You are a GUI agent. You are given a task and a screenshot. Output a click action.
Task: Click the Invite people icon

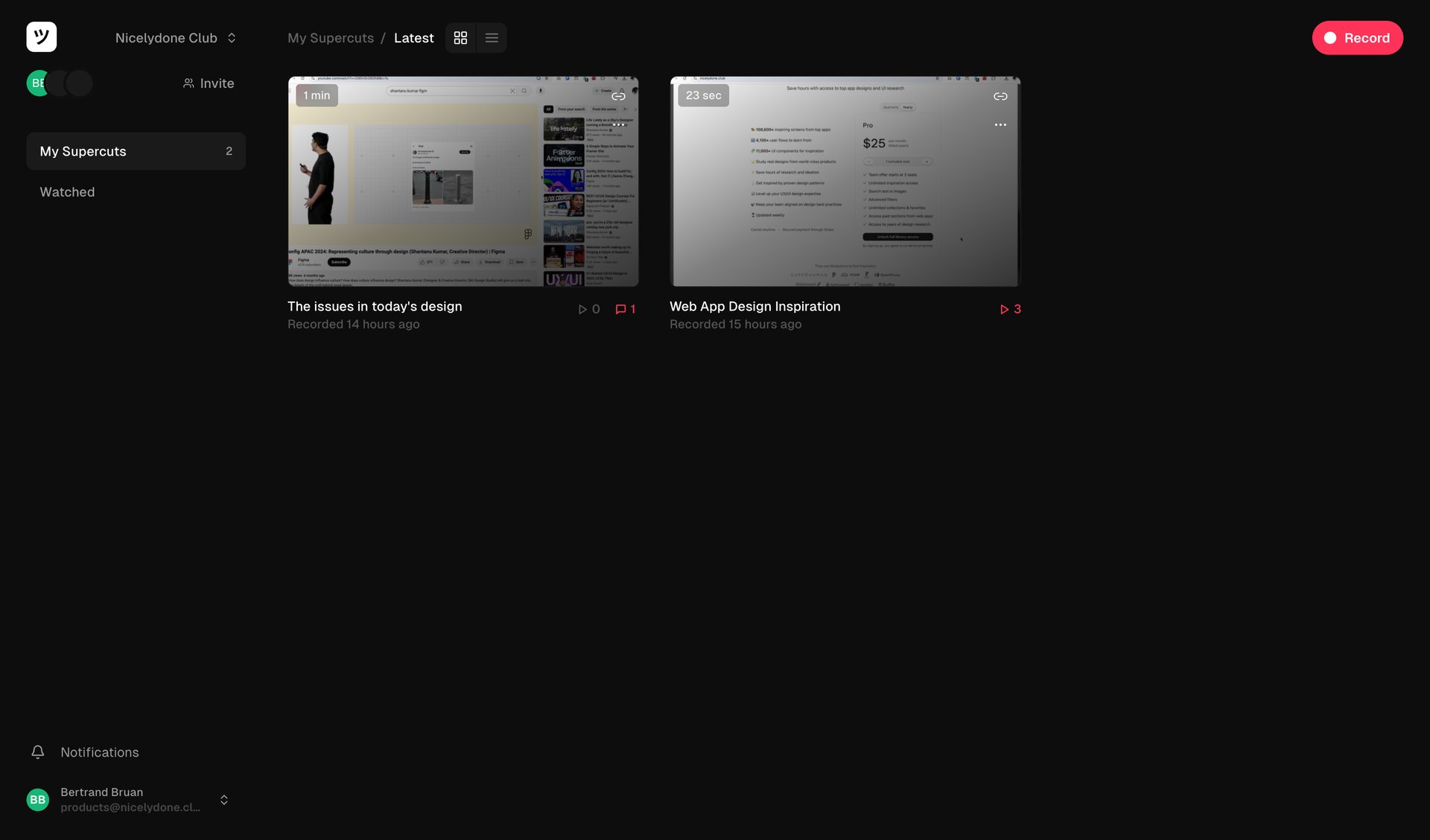pos(188,83)
